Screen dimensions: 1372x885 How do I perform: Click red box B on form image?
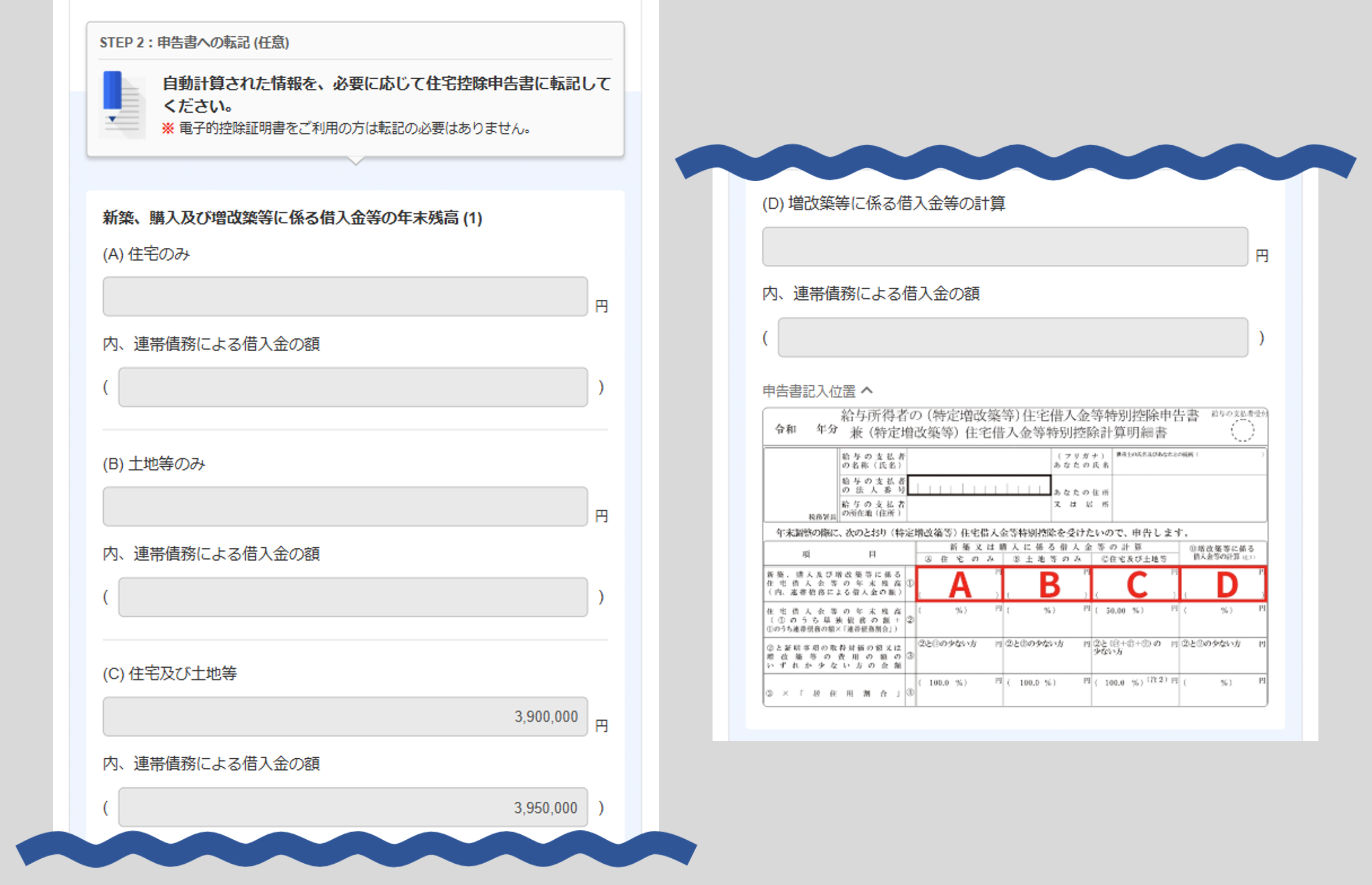(x=1048, y=585)
